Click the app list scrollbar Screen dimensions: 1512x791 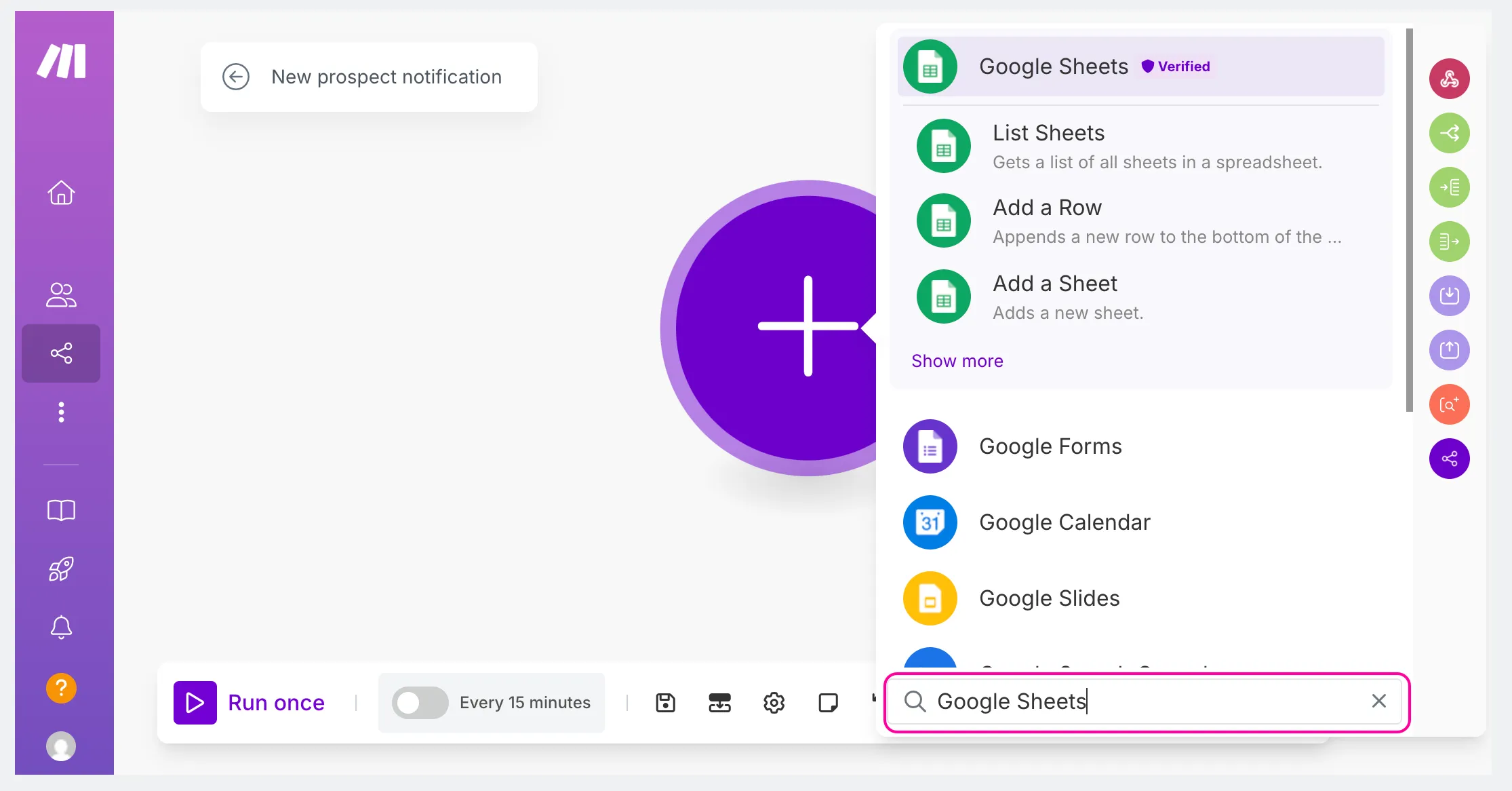(1410, 220)
